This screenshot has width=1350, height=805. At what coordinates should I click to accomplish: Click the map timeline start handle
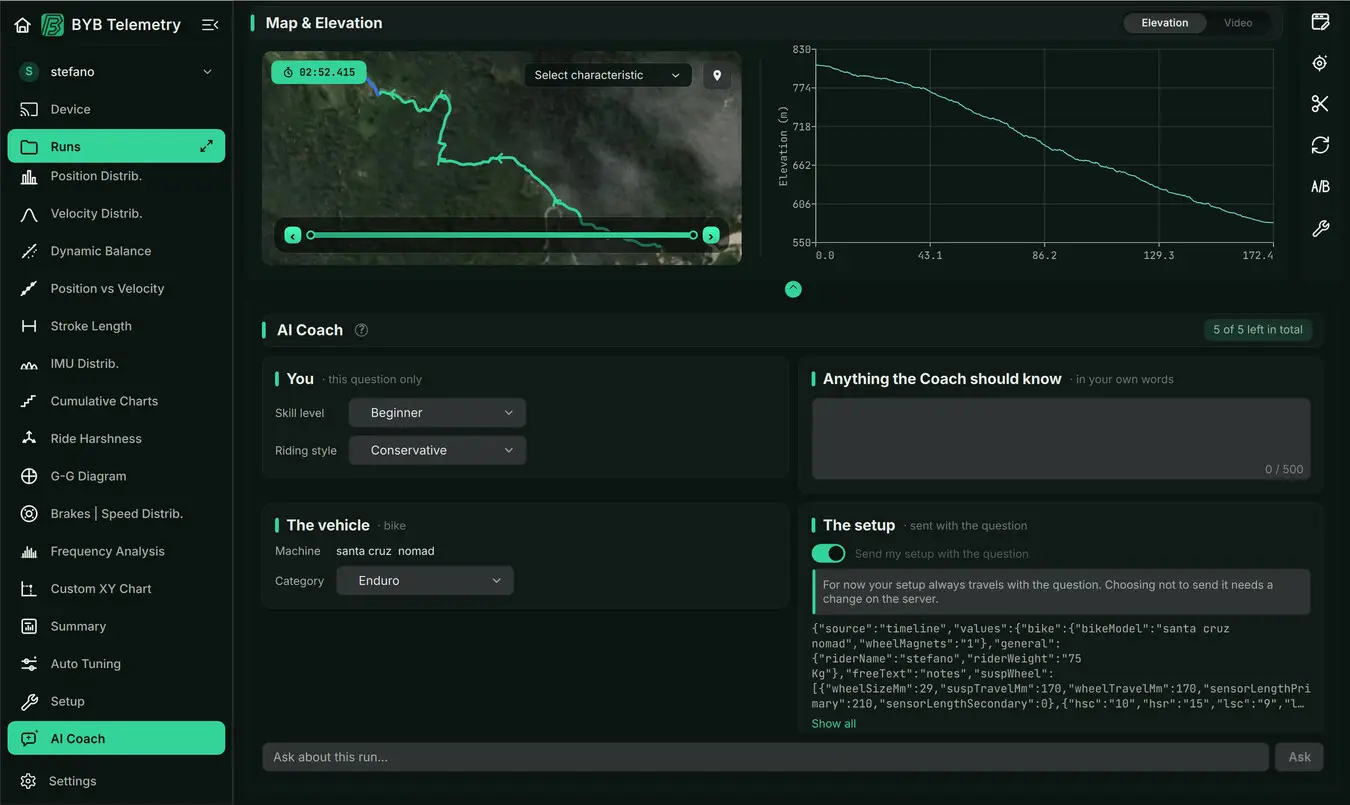(311, 236)
